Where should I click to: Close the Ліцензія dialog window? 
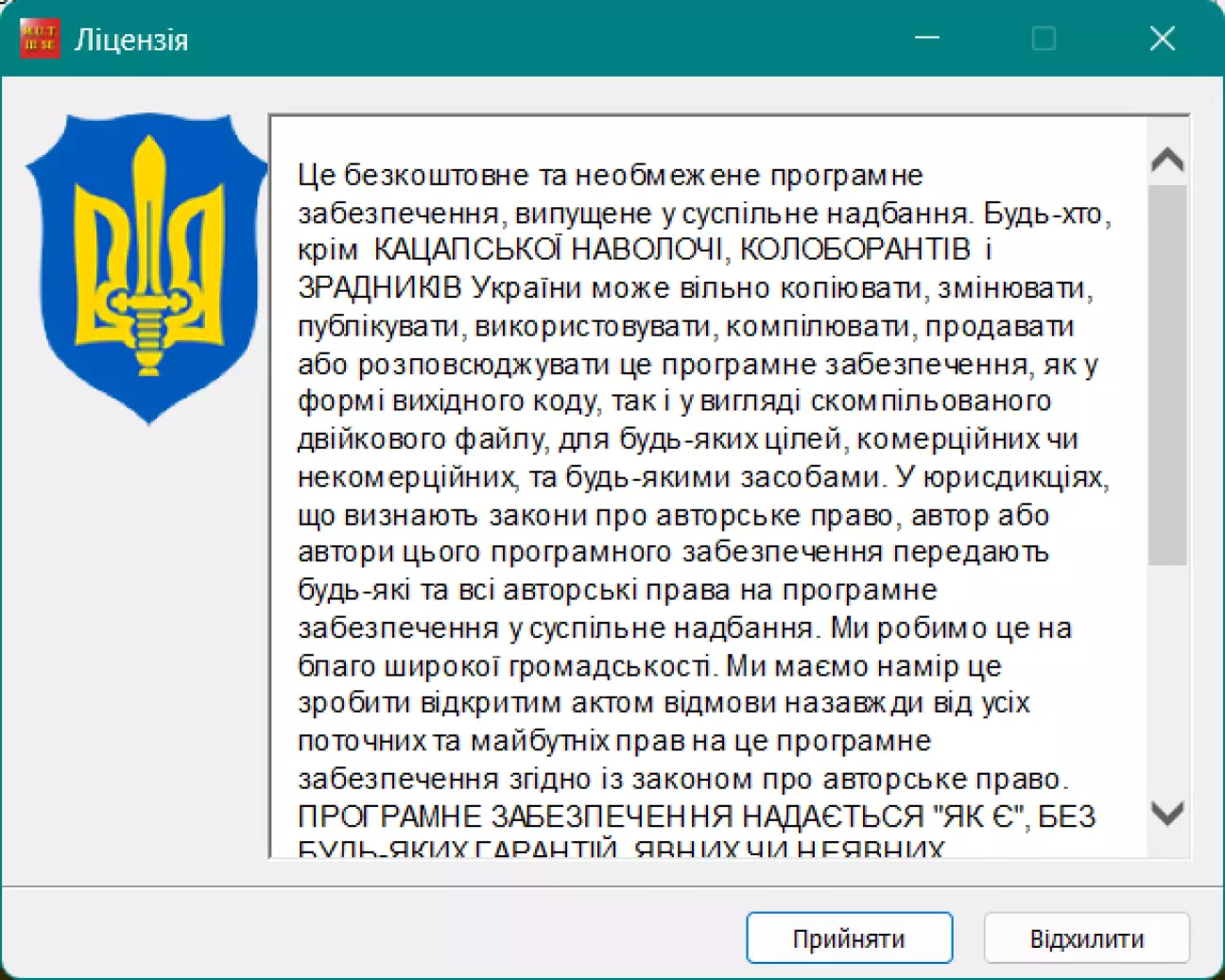coord(1162,39)
